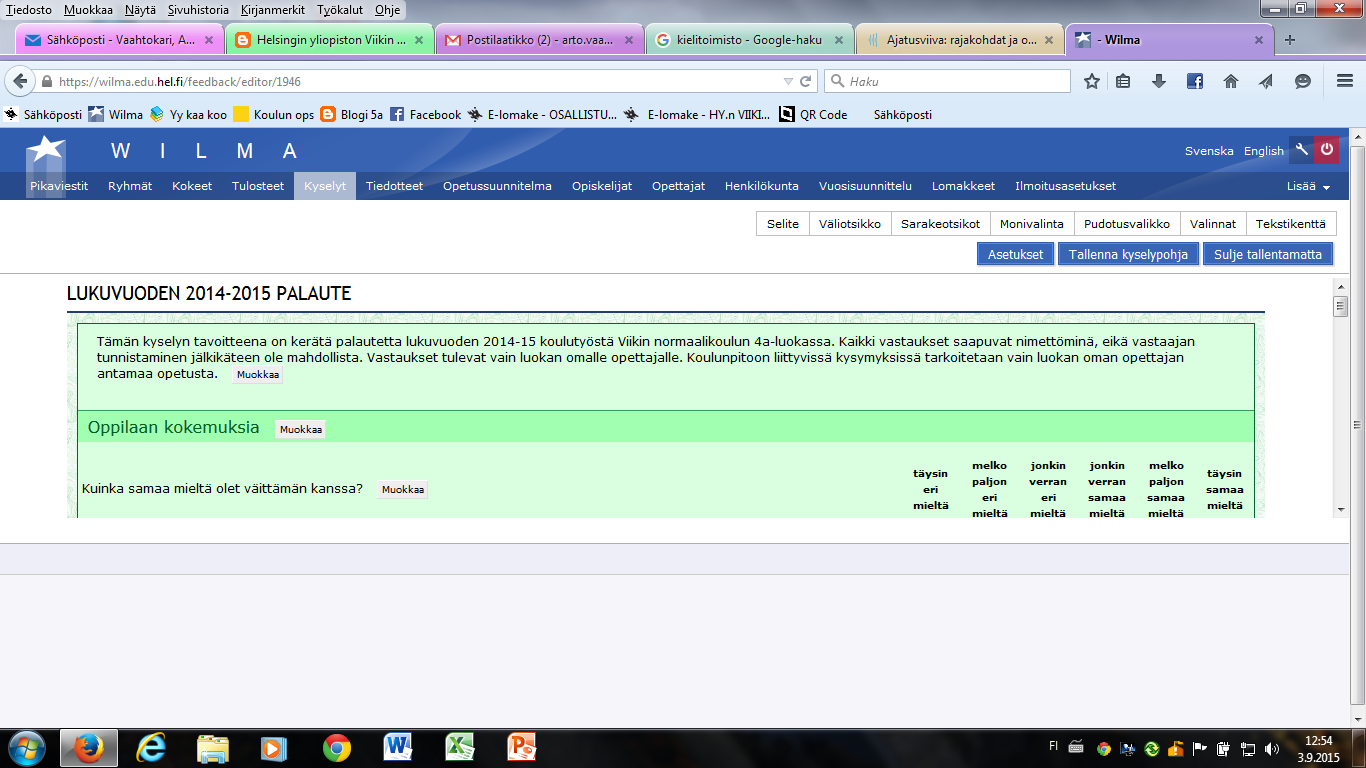
Task: Launch Google Chrome from taskbar
Action: click(x=337, y=748)
